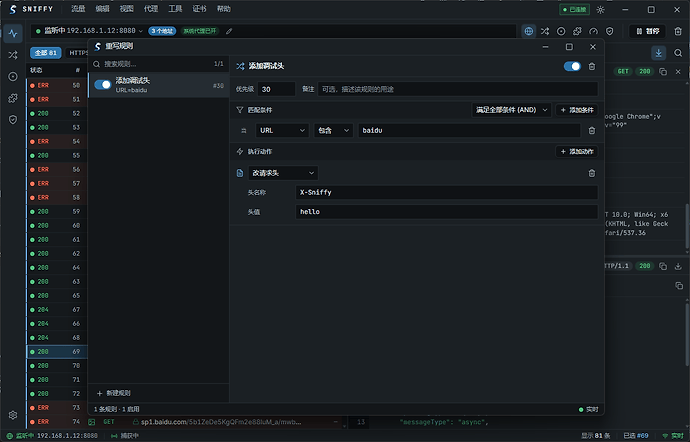Viewport: 690px width, 442px height.
Task: Open the 证书 menu
Action: coord(199,9)
